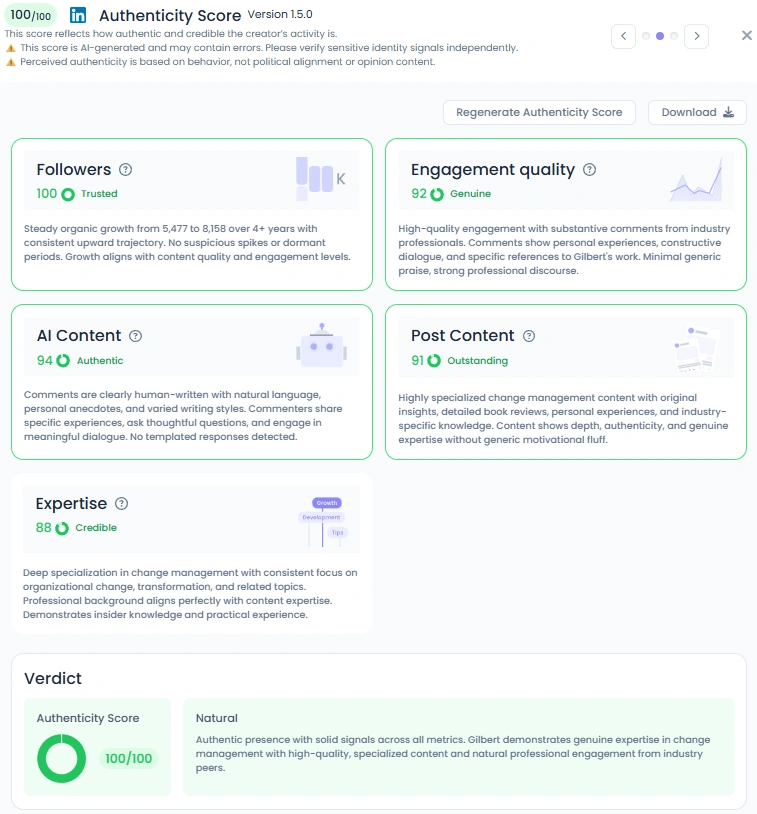The height and width of the screenshot is (814, 757).
Task: Click Regenerate Authenticity Score button
Action: pos(539,112)
